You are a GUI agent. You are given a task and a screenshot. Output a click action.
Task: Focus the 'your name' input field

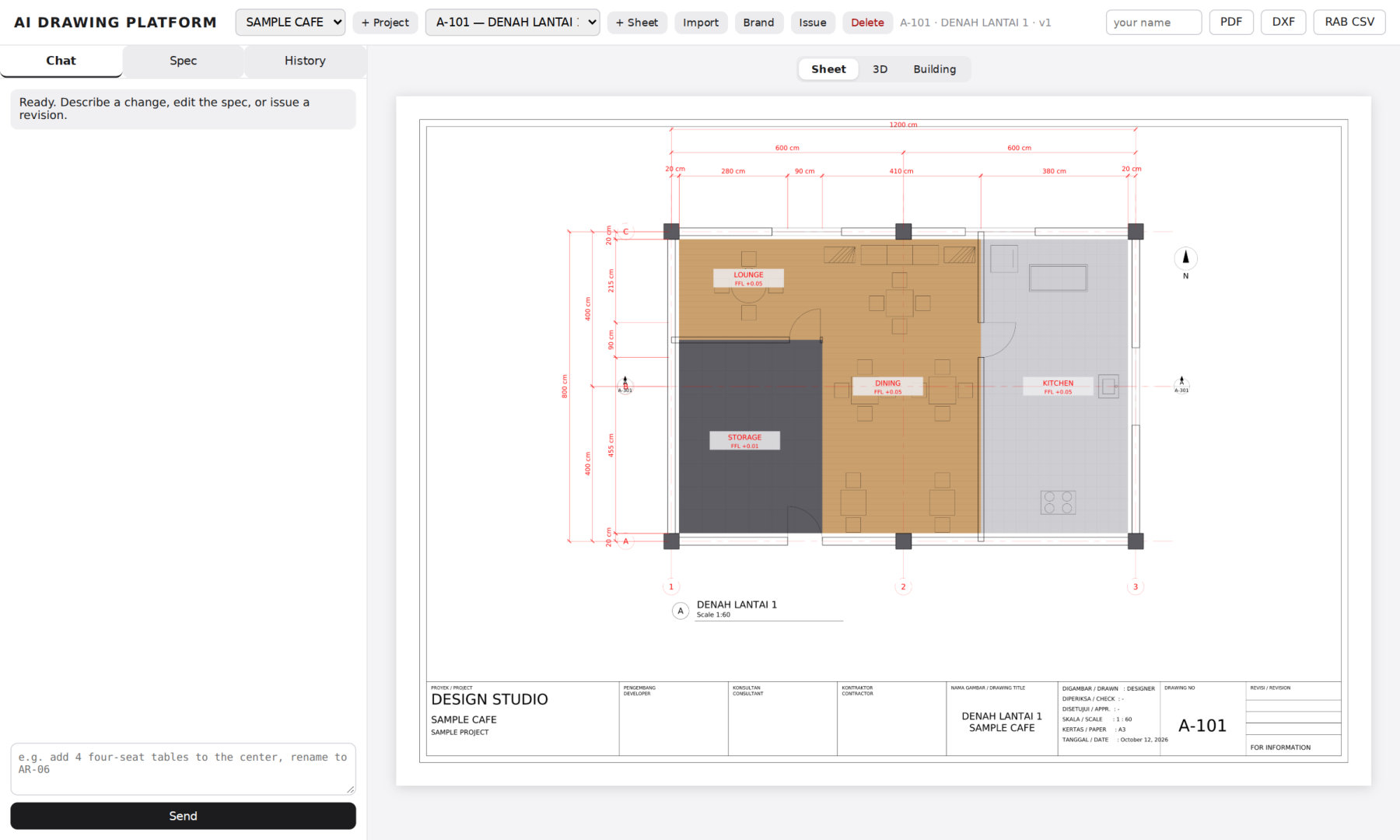click(x=1153, y=23)
